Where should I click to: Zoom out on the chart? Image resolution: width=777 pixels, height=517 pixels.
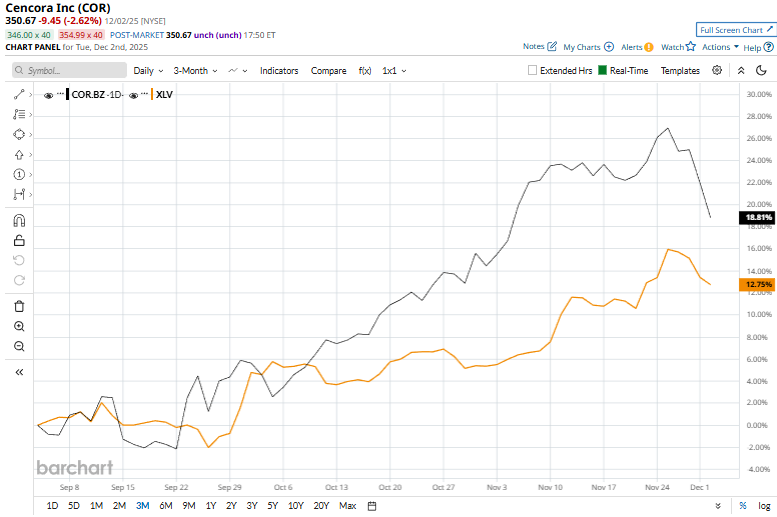19,346
